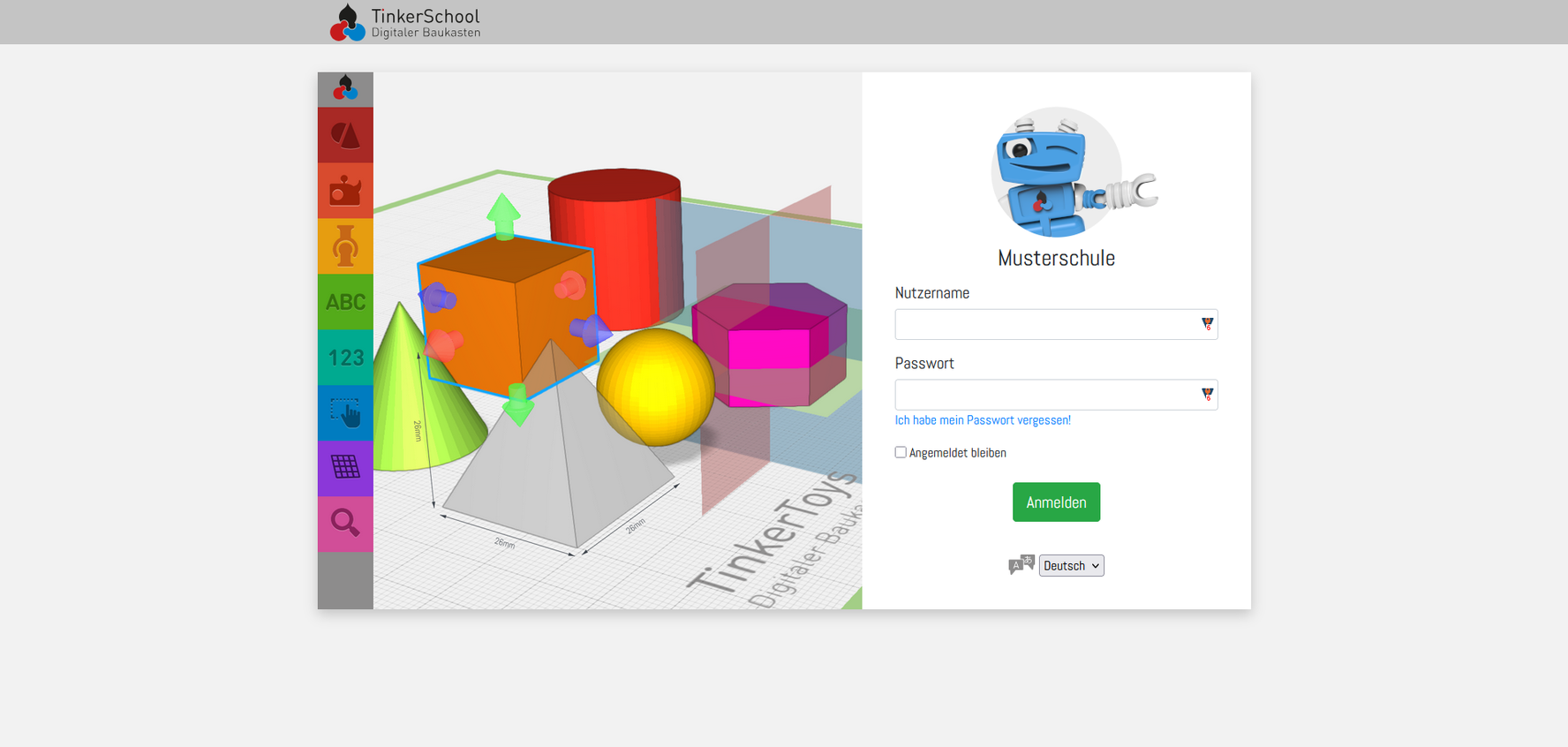The width and height of the screenshot is (1568, 747).
Task: Click the TinkerSchool logo tile atop the sidebar
Action: 345,89
